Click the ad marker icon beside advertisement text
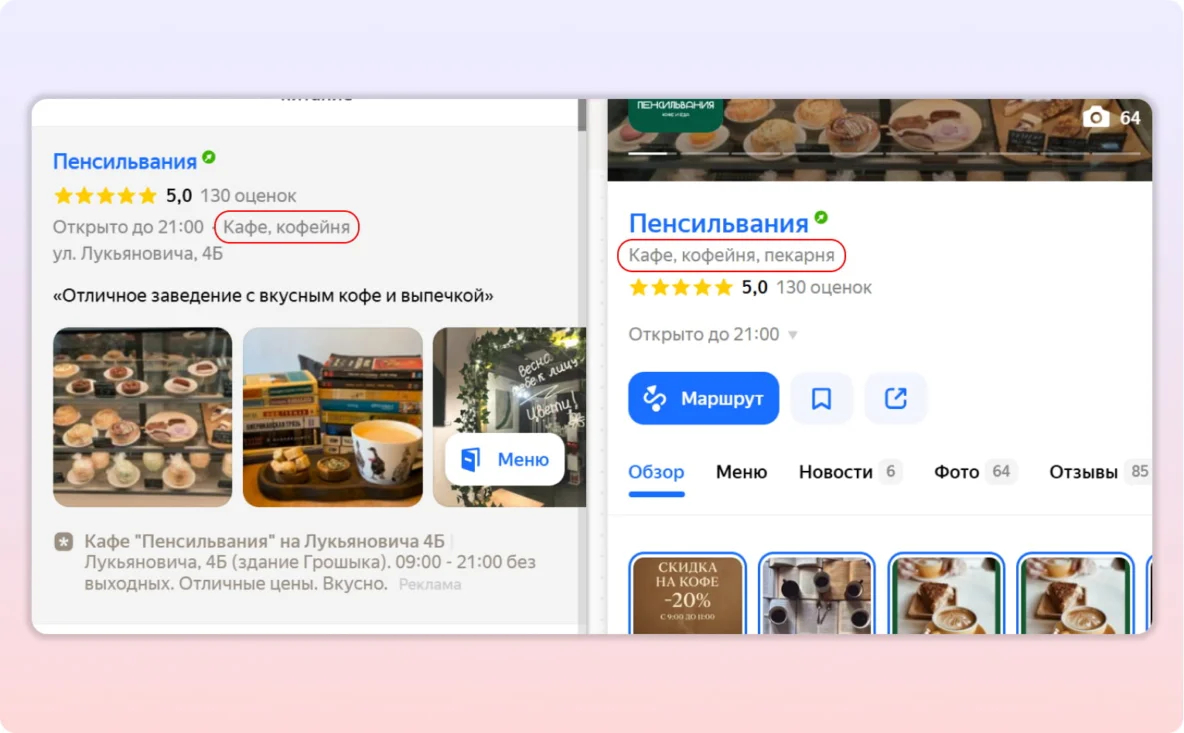The height and width of the screenshot is (733, 1184). coord(63,542)
